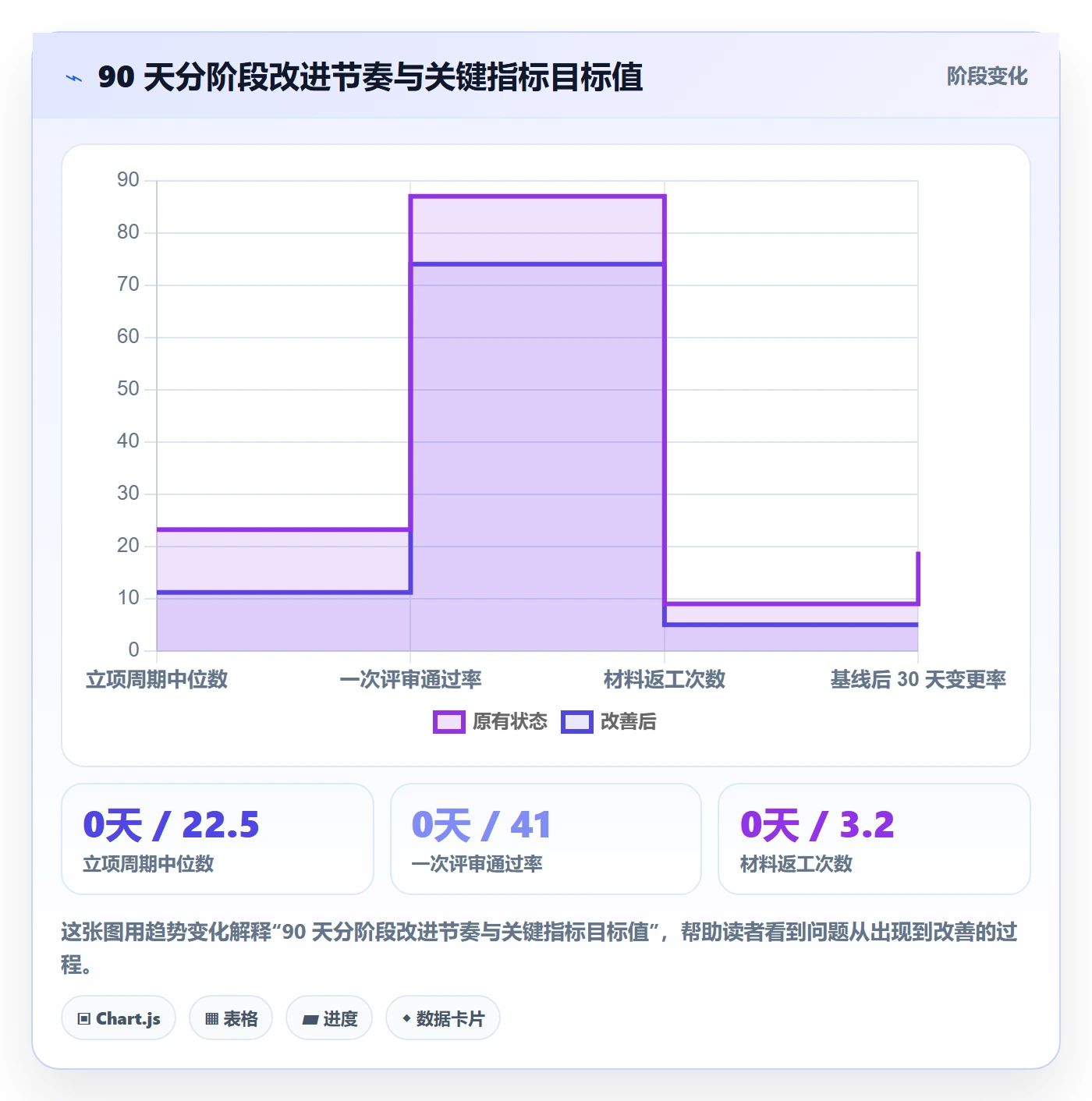The height and width of the screenshot is (1101, 1092).
Task: Click the 0天 / 22.5 value
Action: point(171,825)
